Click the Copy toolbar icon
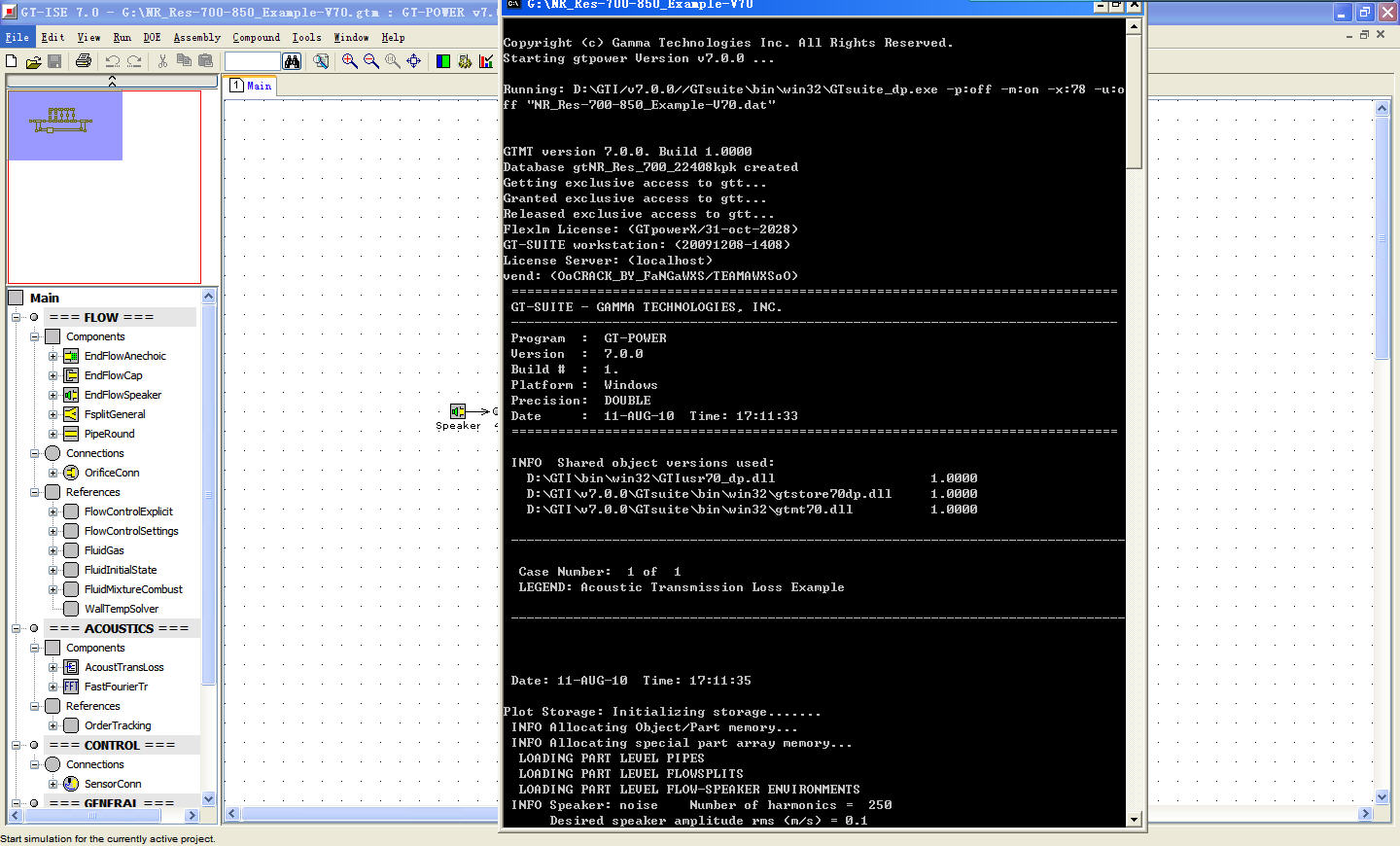 point(184,61)
